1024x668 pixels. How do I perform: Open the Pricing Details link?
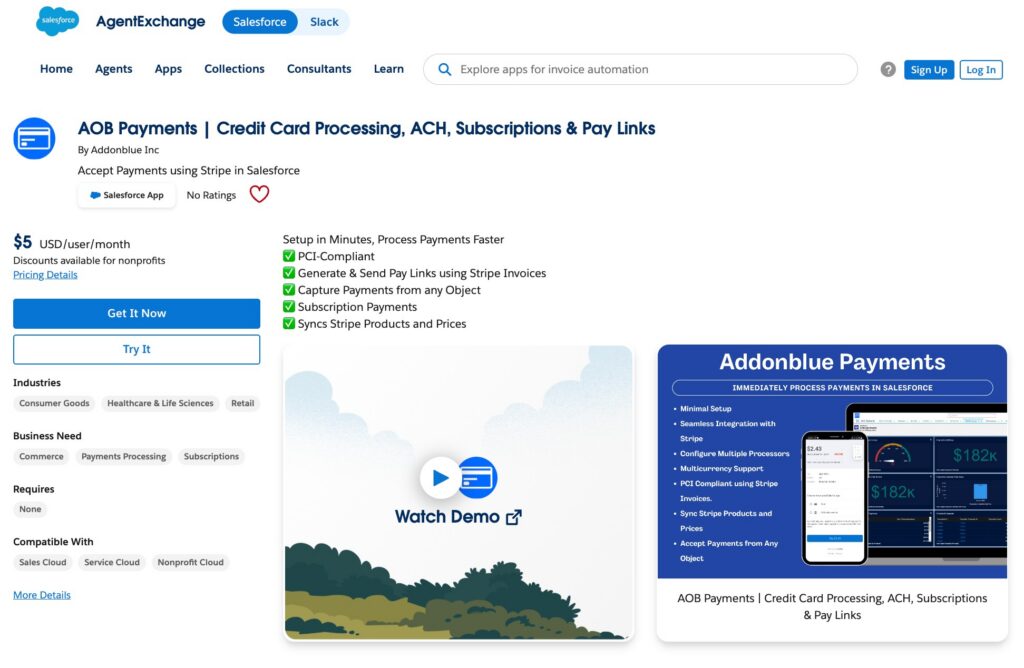(45, 275)
